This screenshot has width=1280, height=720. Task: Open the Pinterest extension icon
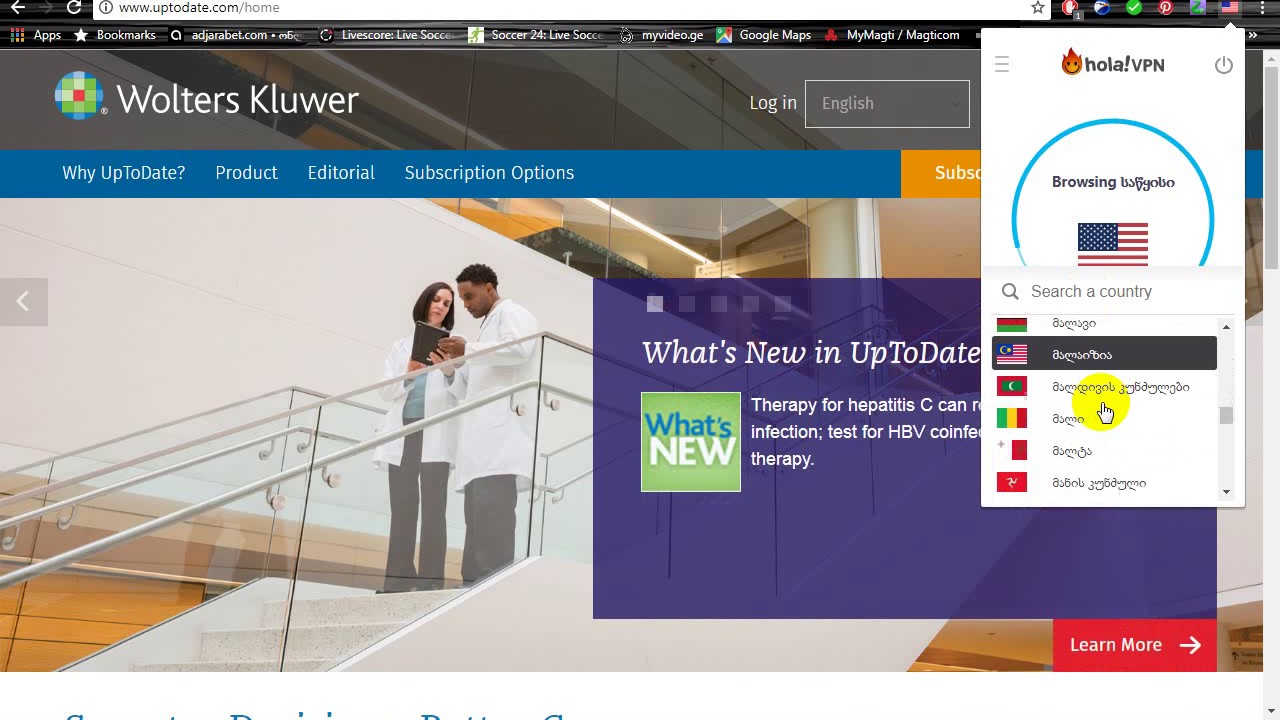[1166, 7]
